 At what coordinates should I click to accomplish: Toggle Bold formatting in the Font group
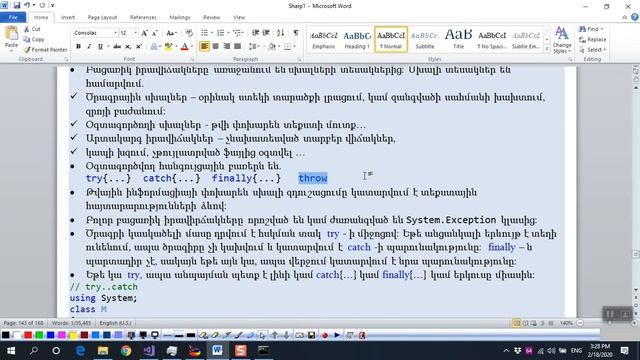(78, 47)
